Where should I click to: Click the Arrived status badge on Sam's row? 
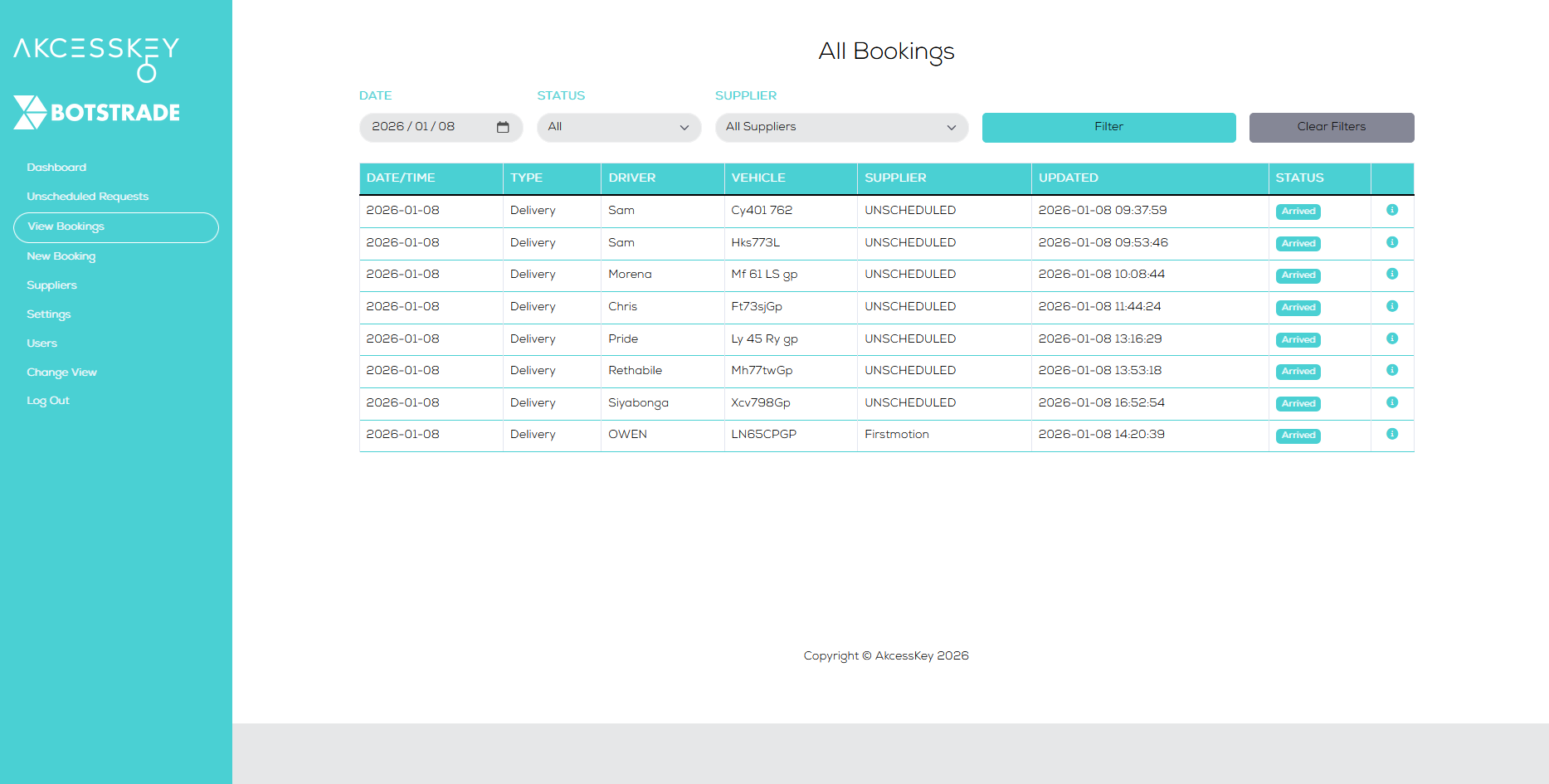(1298, 212)
